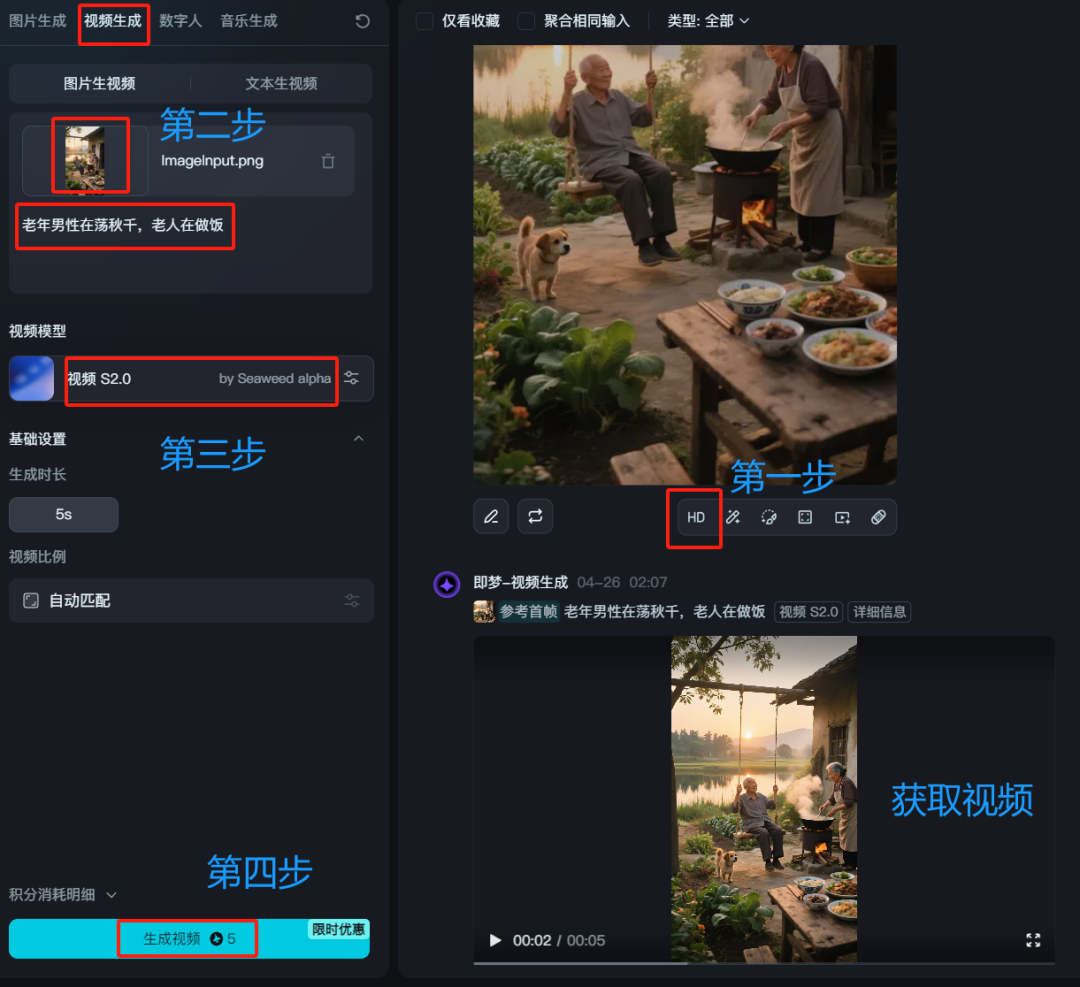Click the magic wand retouch icon
The height and width of the screenshot is (987, 1080).
click(733, 517)
